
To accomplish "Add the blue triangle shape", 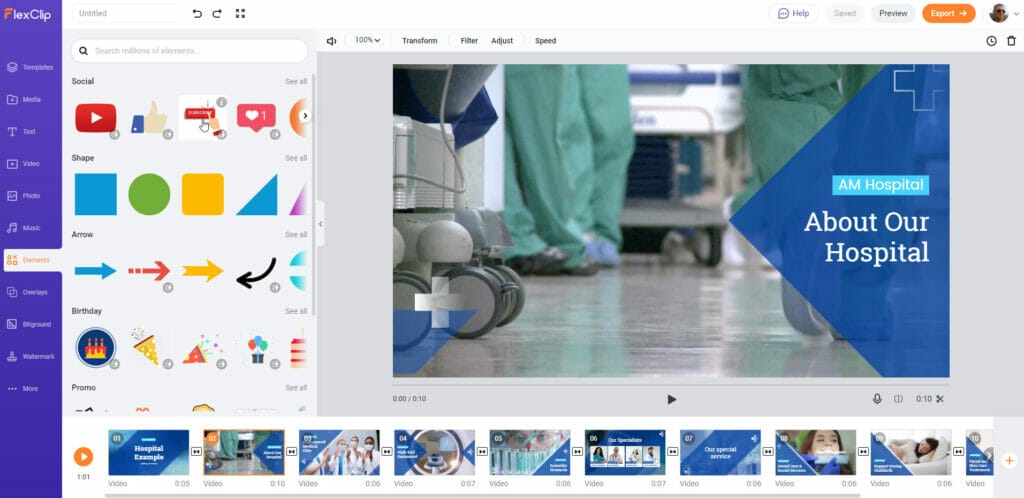I will tap(257, 194).
